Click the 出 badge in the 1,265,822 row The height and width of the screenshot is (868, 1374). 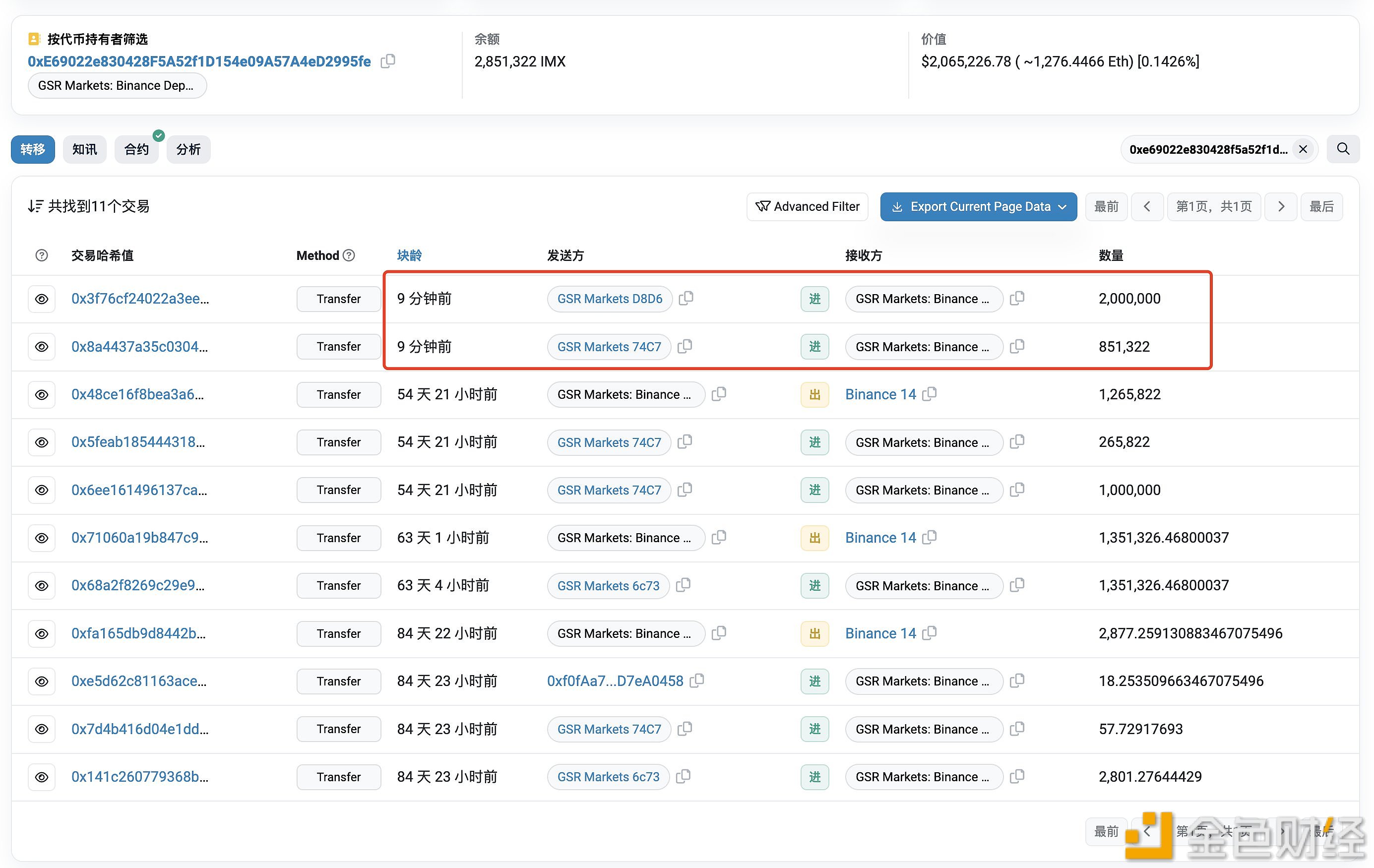[x=815, y=394]
